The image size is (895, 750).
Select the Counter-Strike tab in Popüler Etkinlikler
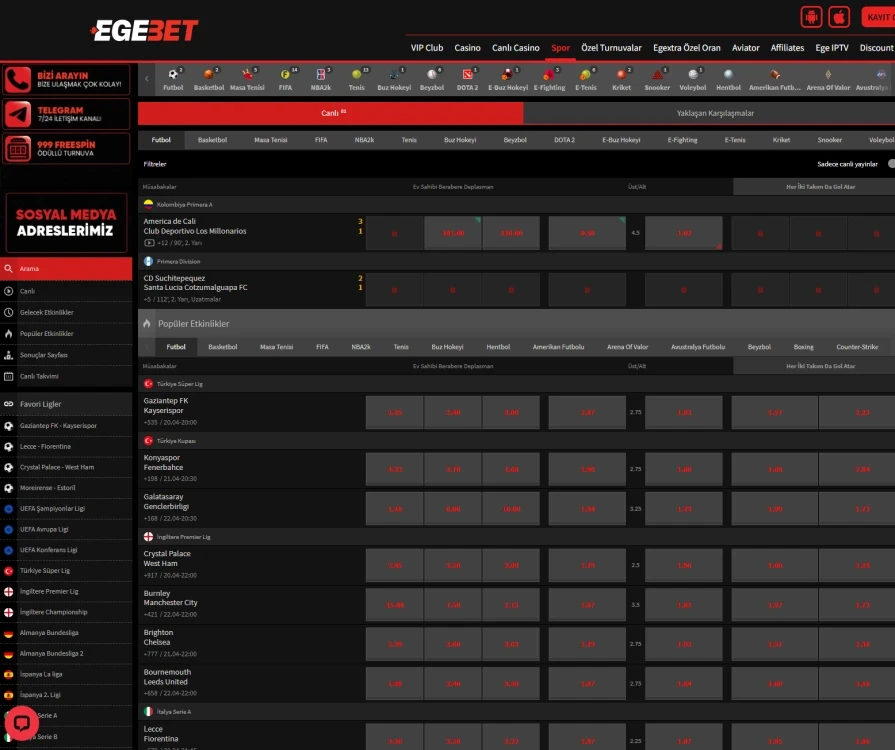(857, 347)
